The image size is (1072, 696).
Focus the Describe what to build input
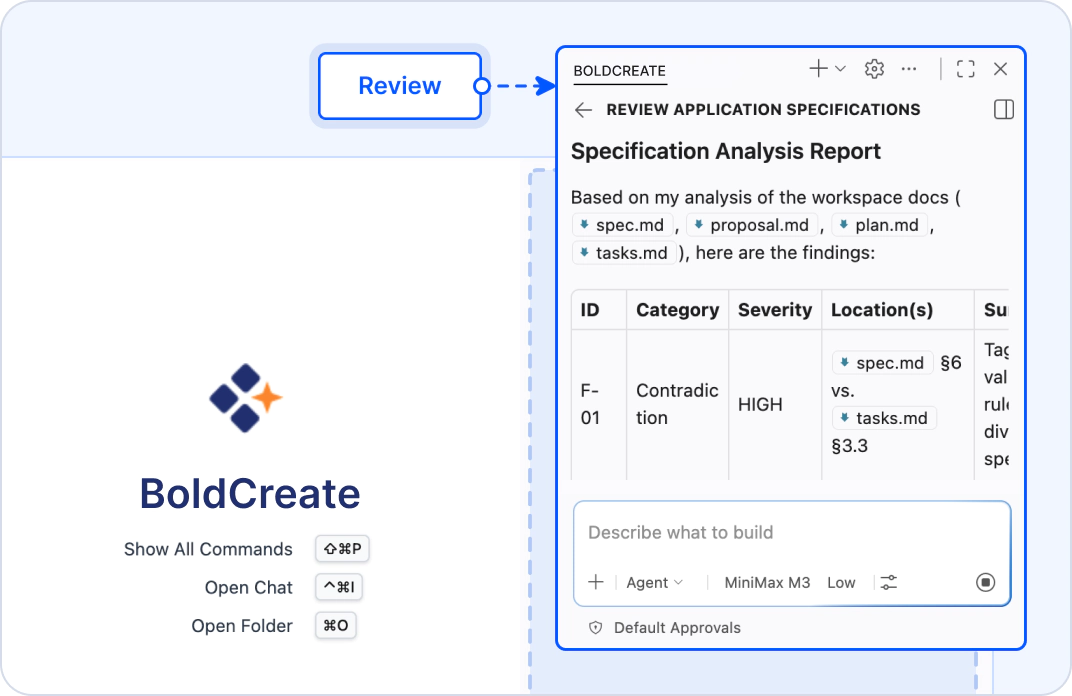coord(792,533)
